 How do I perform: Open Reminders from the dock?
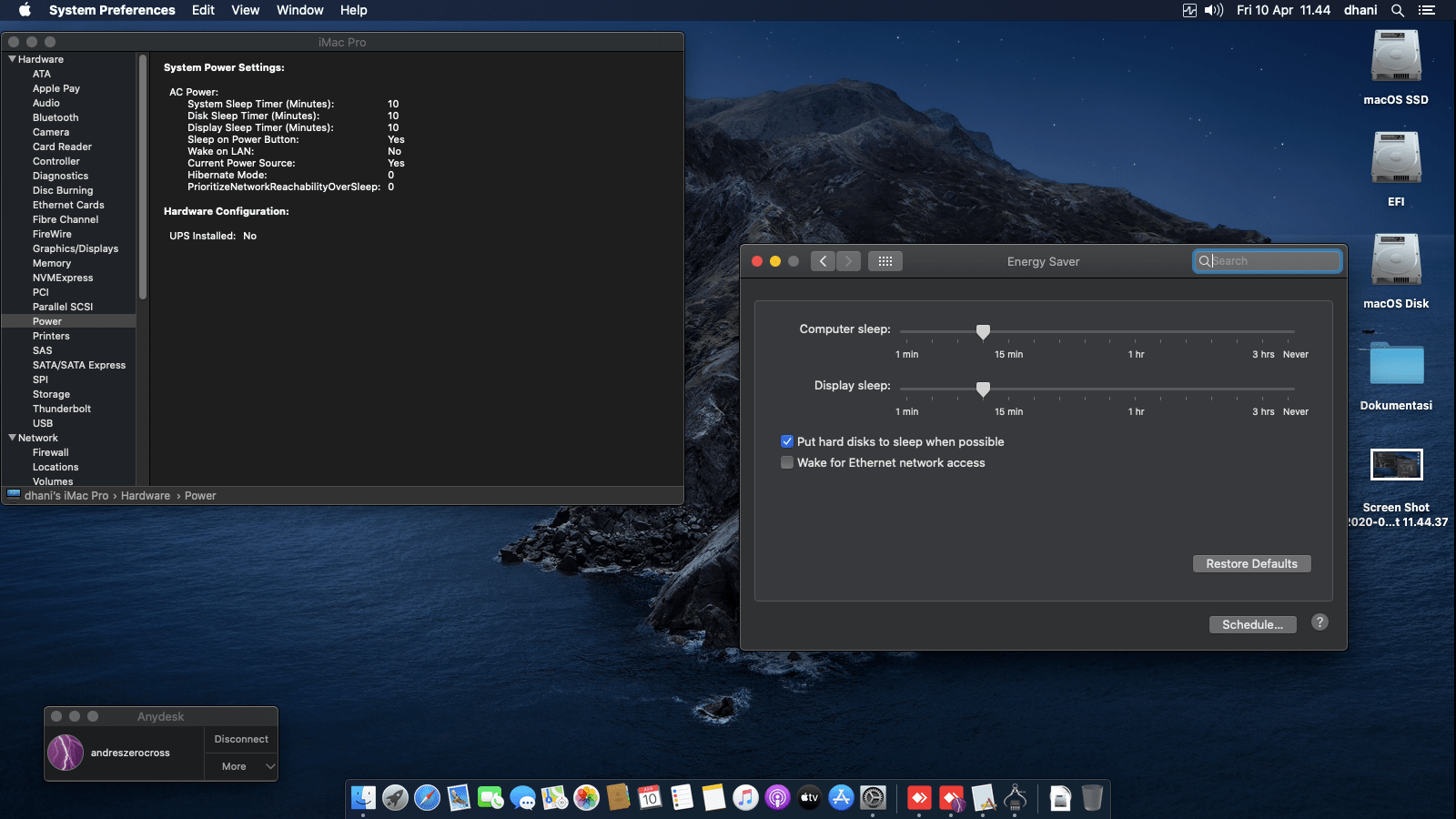coord(682,798)
